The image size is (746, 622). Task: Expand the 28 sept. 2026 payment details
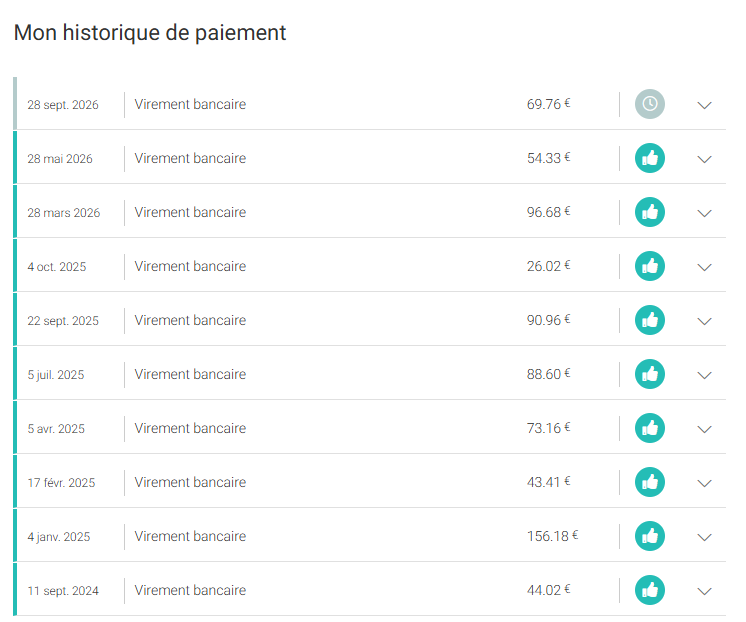[704, 105]
